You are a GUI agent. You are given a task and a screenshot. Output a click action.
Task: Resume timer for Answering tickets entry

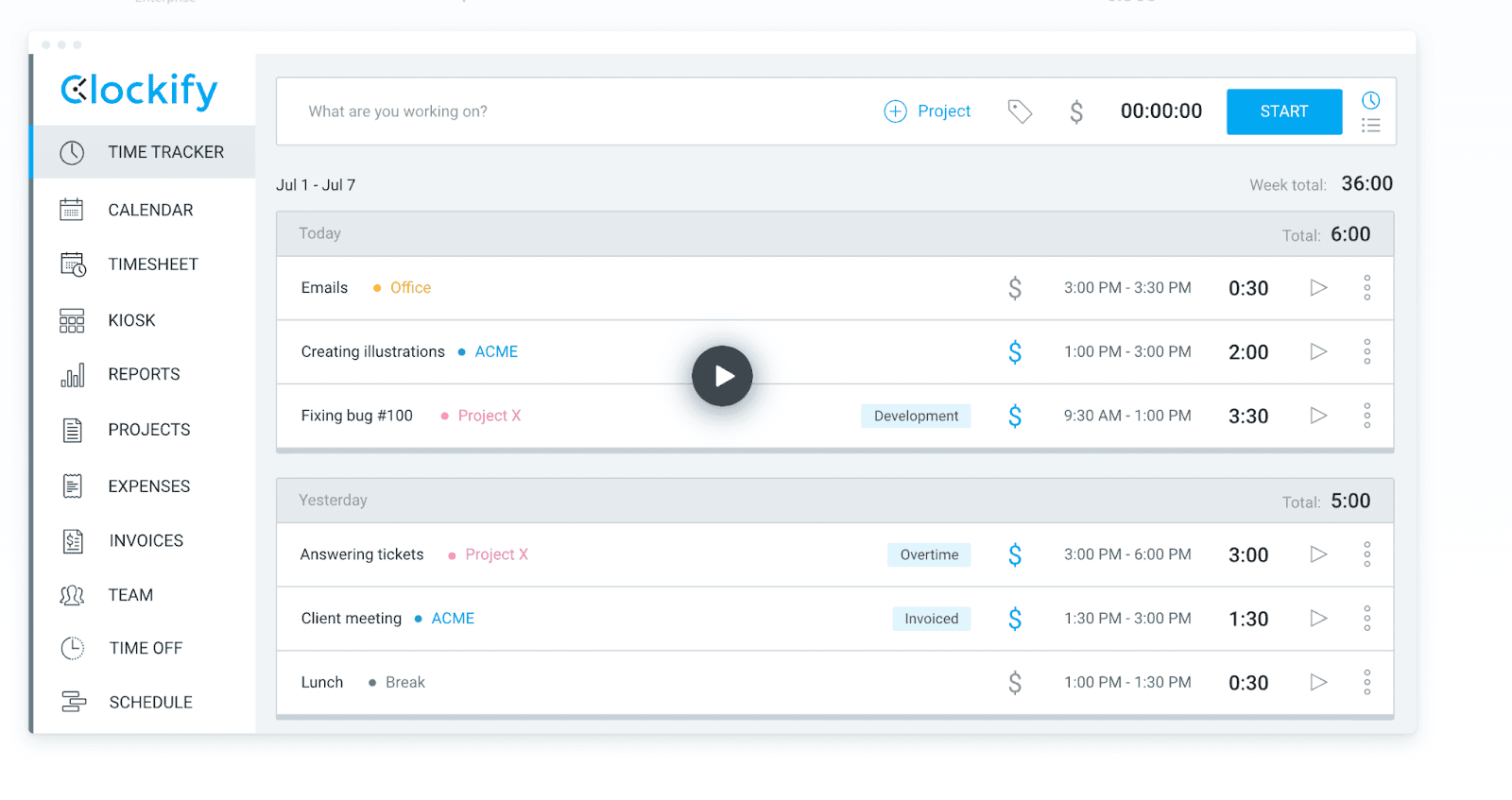pos(1318,554)
